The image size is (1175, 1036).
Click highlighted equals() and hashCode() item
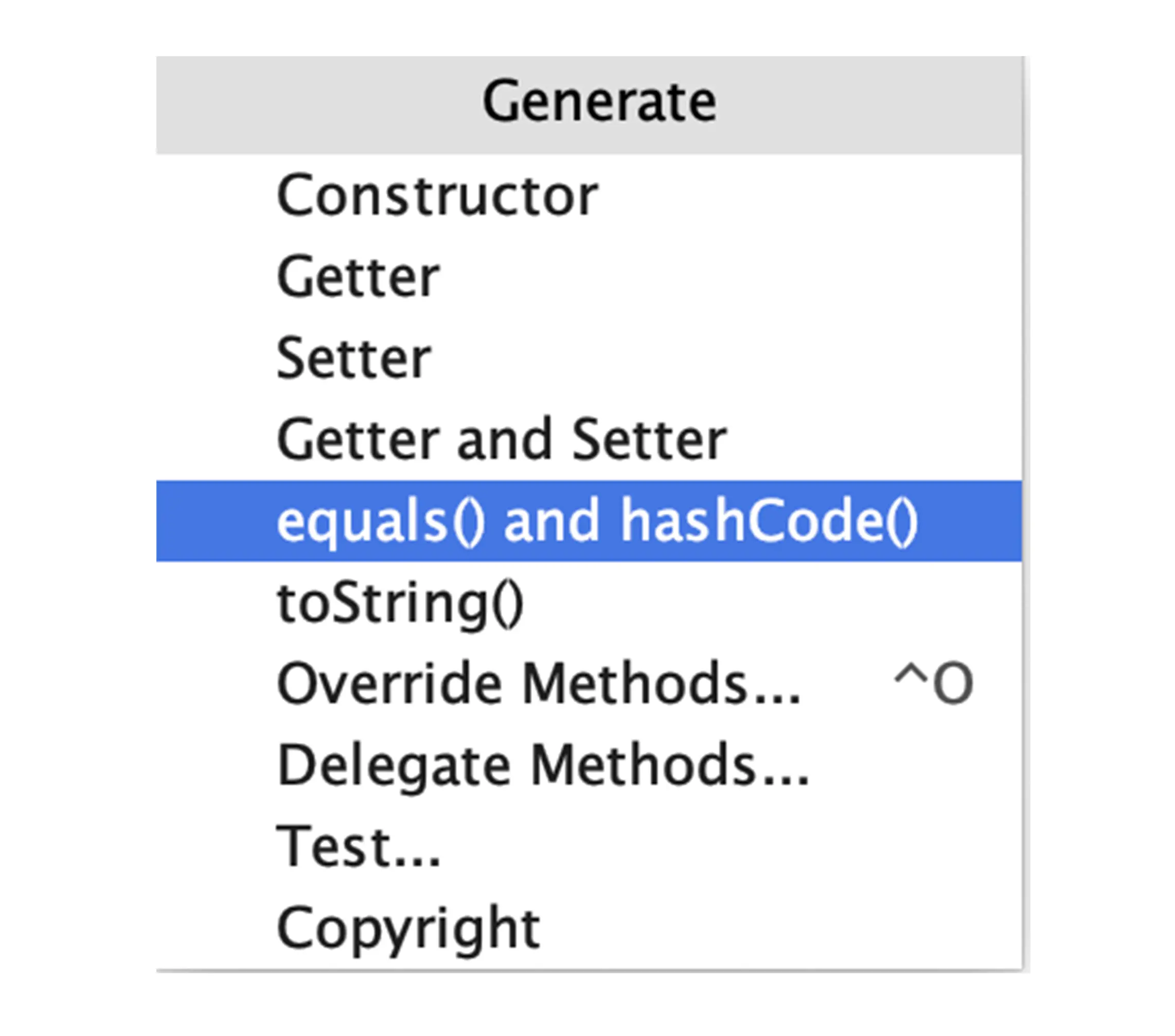point(589,521)
